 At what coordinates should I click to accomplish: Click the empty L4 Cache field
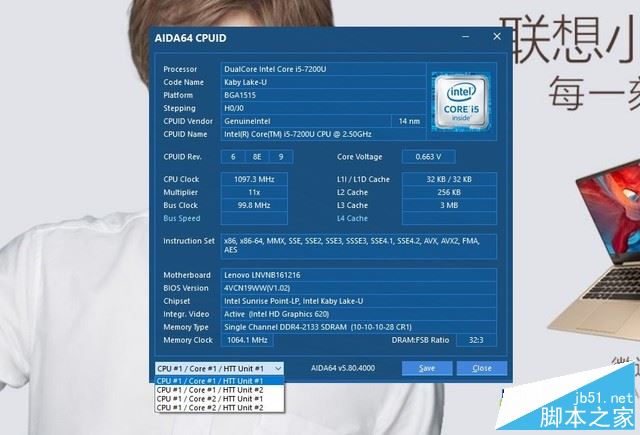point(449,218)
